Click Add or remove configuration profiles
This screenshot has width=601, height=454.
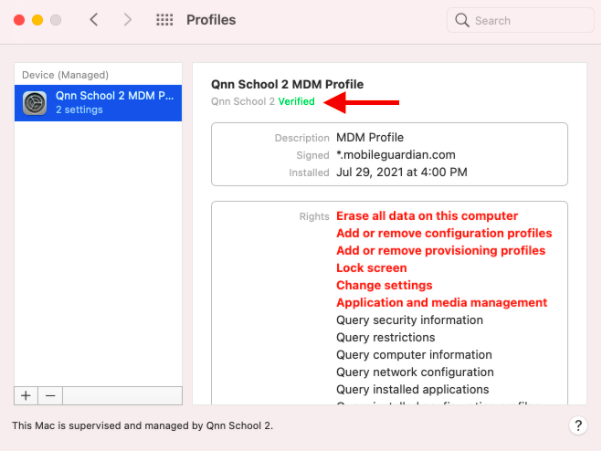coord(444,233)
